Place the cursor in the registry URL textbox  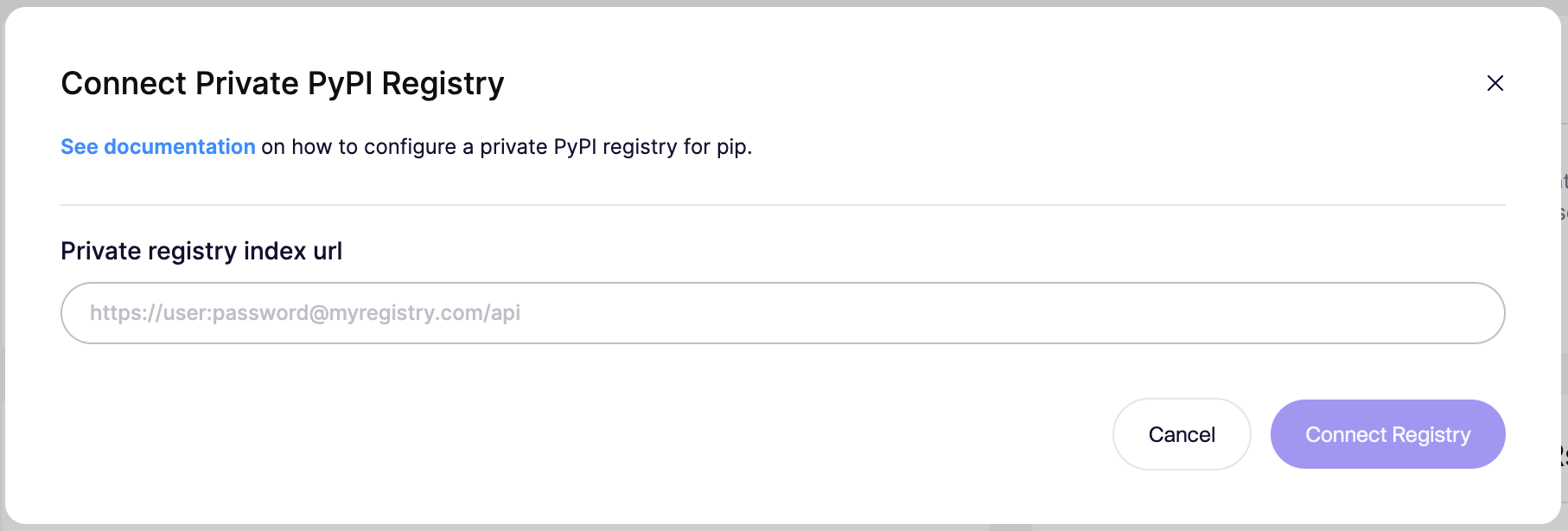click(782, 313)
